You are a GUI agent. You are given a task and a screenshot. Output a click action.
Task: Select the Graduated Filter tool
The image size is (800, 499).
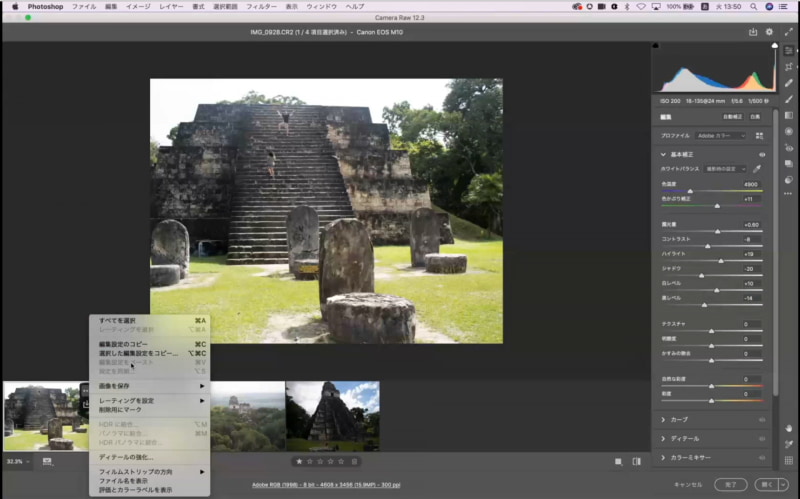coord(789,115)
